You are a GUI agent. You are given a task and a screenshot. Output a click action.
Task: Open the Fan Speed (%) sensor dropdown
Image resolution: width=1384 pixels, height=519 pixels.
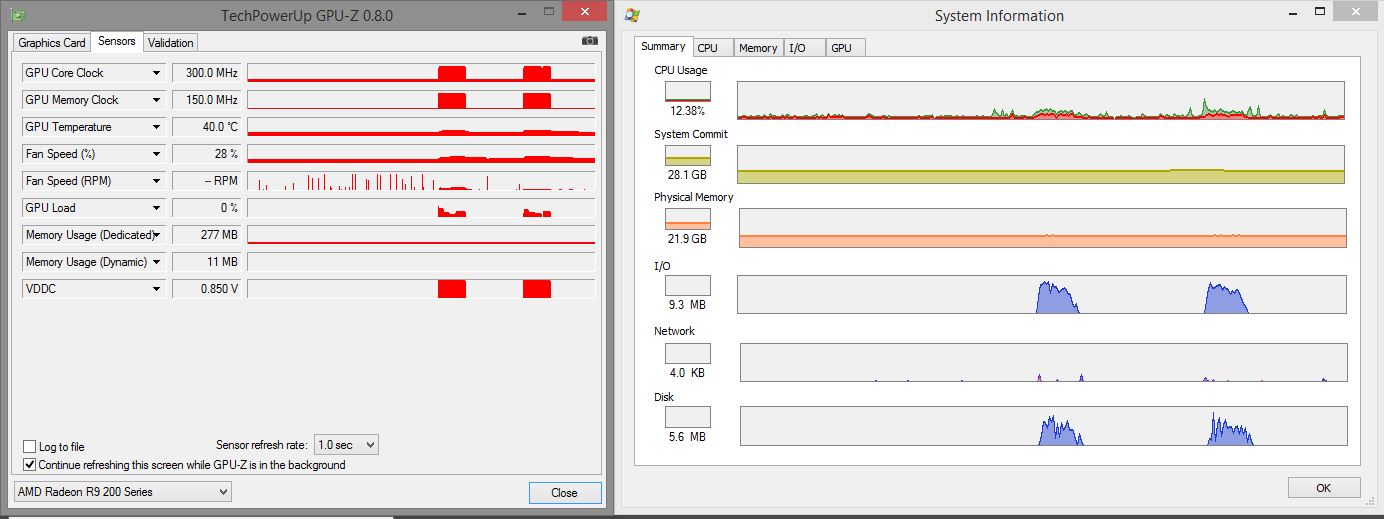[x=156, y=154]
